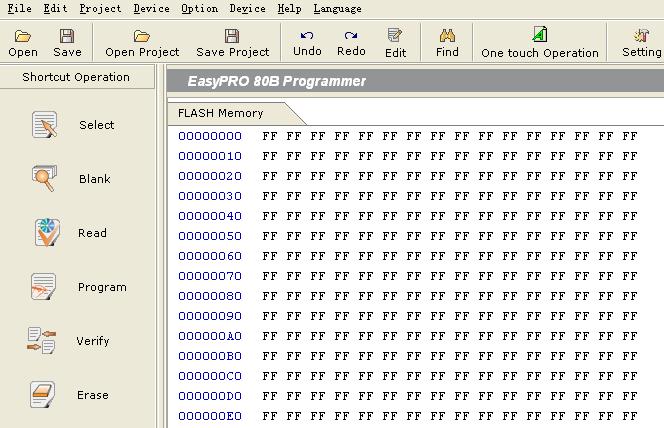This screenshot has height=428, width=664.
Task: Click the Verify compare icon
Action: pyautogui.click(x=42, y=340)
